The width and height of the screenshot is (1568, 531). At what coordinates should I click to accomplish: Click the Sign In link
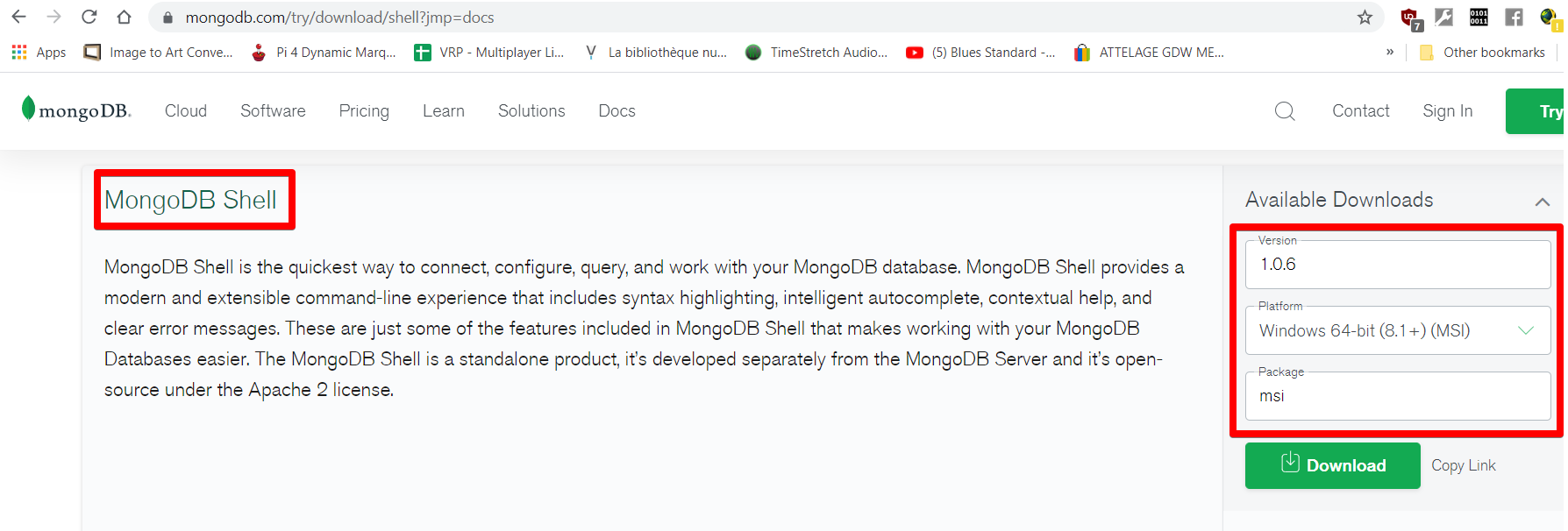[1447, 111]
